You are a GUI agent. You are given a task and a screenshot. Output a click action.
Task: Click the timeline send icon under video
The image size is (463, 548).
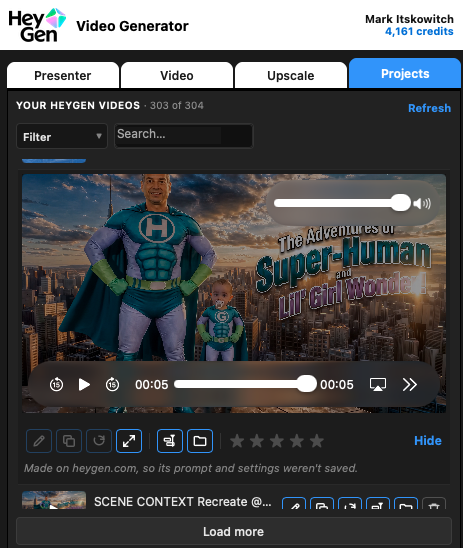[x=170, y=441]
